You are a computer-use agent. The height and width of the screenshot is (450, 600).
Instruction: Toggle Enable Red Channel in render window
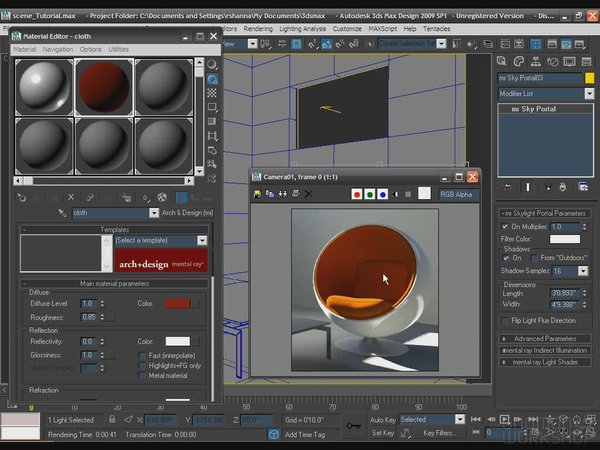point(357,194)
